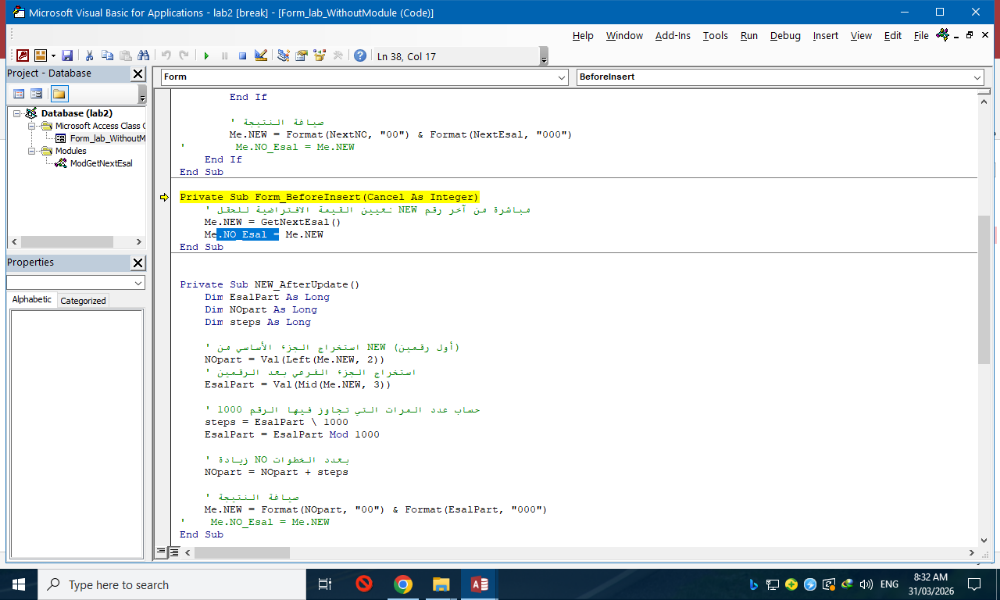Click the Reset (stop) toolbar icon
The width and height of the screenshot is (1000, 600).
[x=242, y=56]
